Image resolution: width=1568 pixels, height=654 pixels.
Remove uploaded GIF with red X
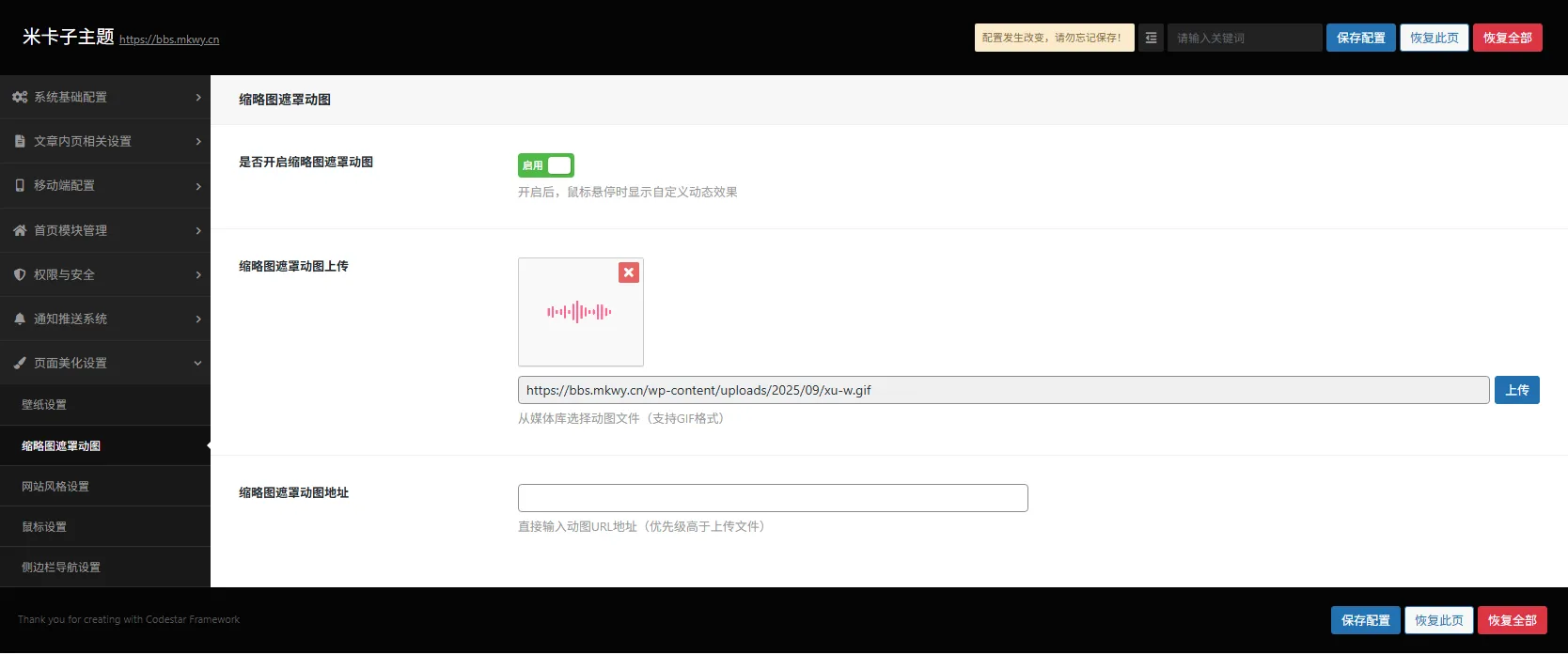tap(629, 272)
